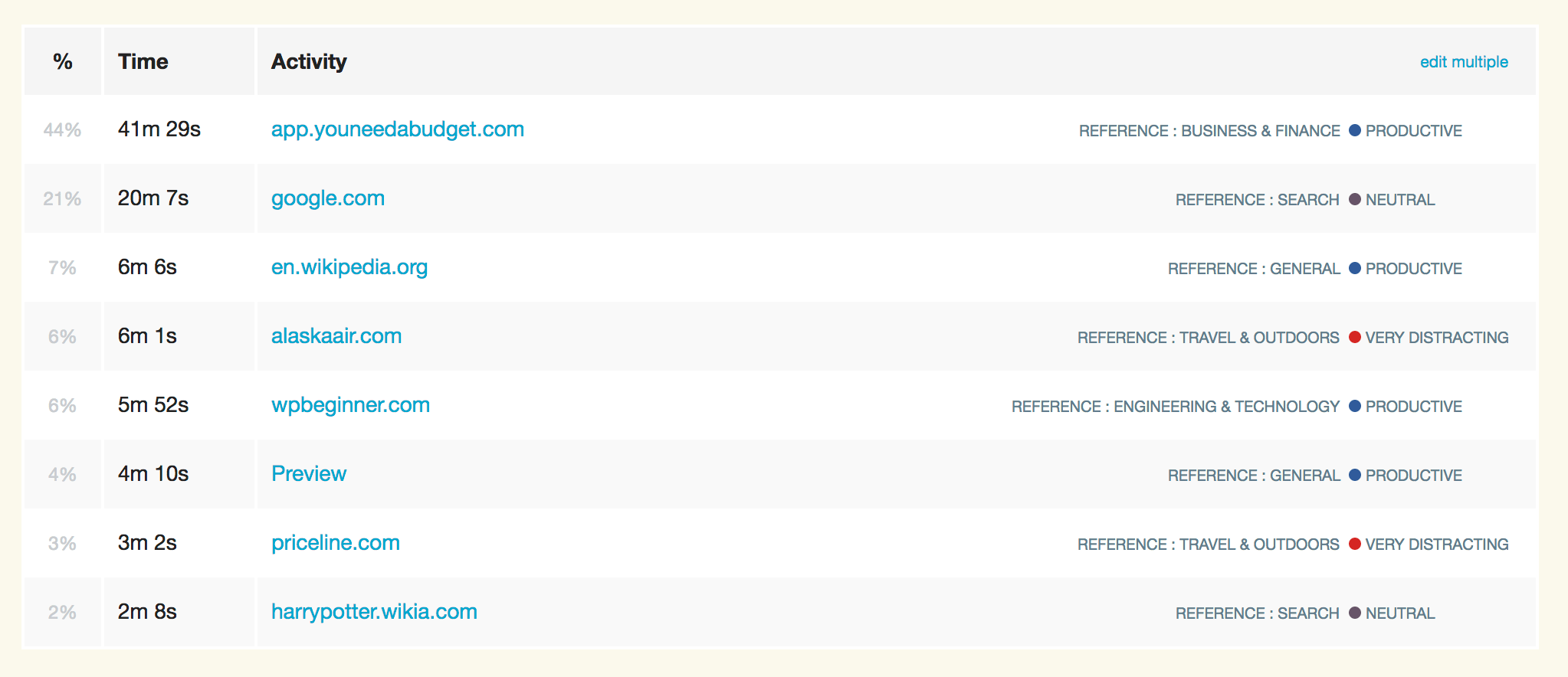Open the wpbeginner.com activity link
The width and height of the screenshot is (1568, 677).
click(350, 405)
